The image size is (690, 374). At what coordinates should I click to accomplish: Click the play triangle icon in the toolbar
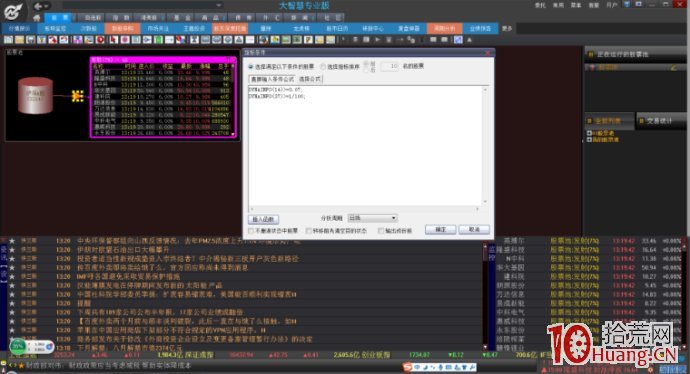[x=378, y=40]
